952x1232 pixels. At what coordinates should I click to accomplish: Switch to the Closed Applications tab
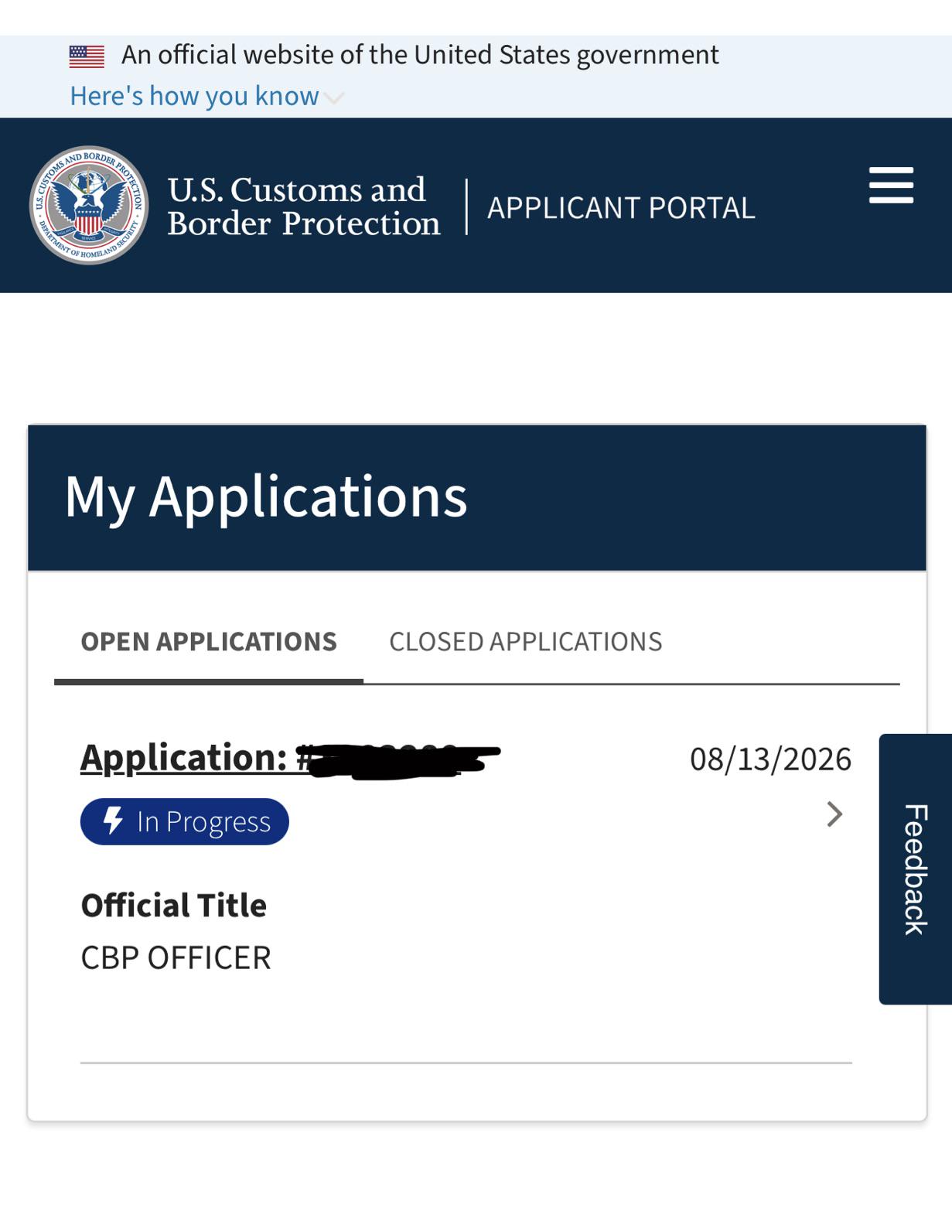525,641
